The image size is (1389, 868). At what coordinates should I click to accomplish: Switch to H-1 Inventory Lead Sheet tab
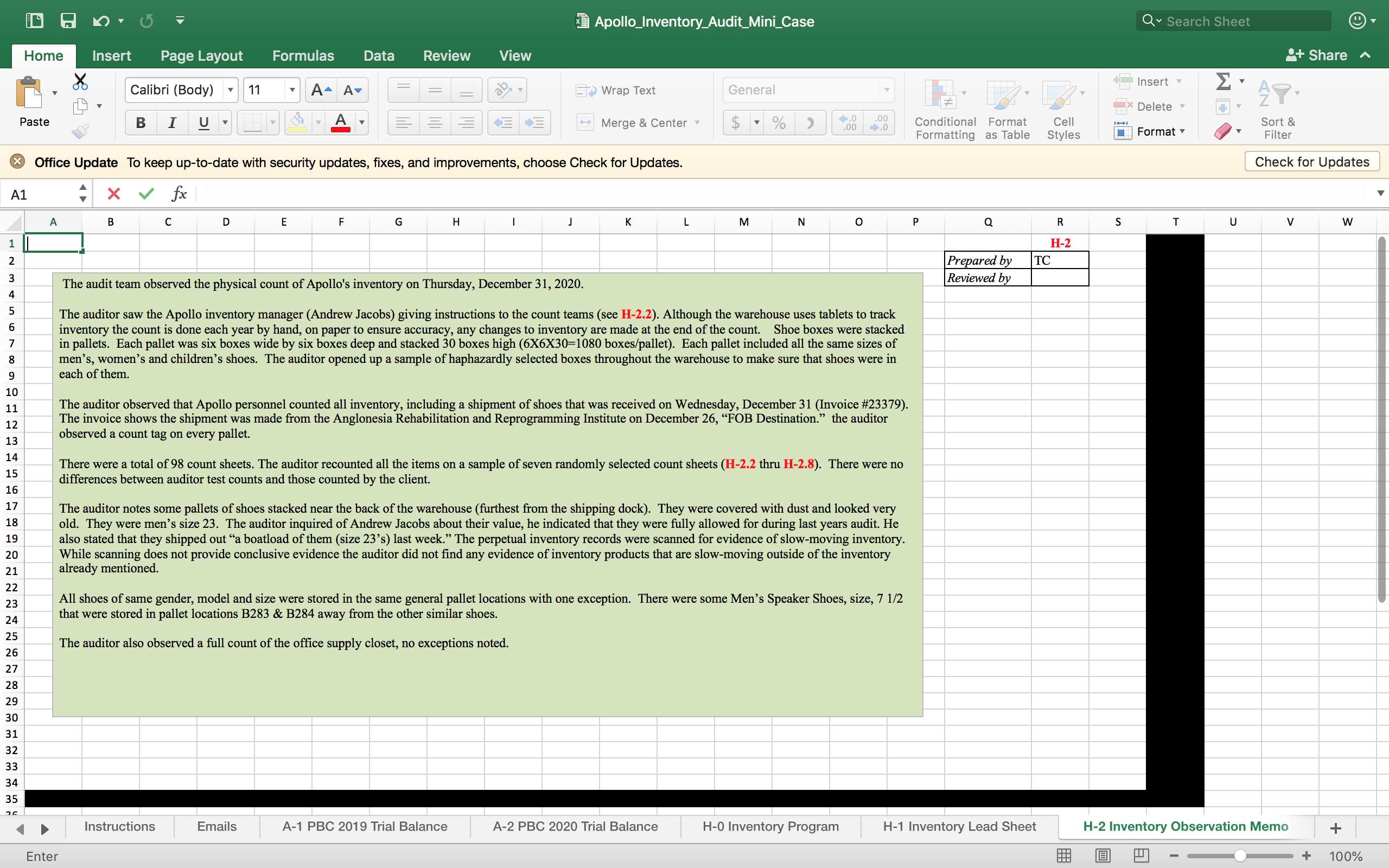[x=959, y=826]
